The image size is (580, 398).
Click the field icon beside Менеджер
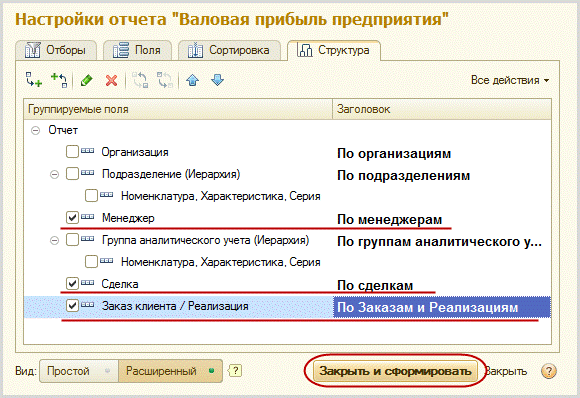tap(87, 216)
